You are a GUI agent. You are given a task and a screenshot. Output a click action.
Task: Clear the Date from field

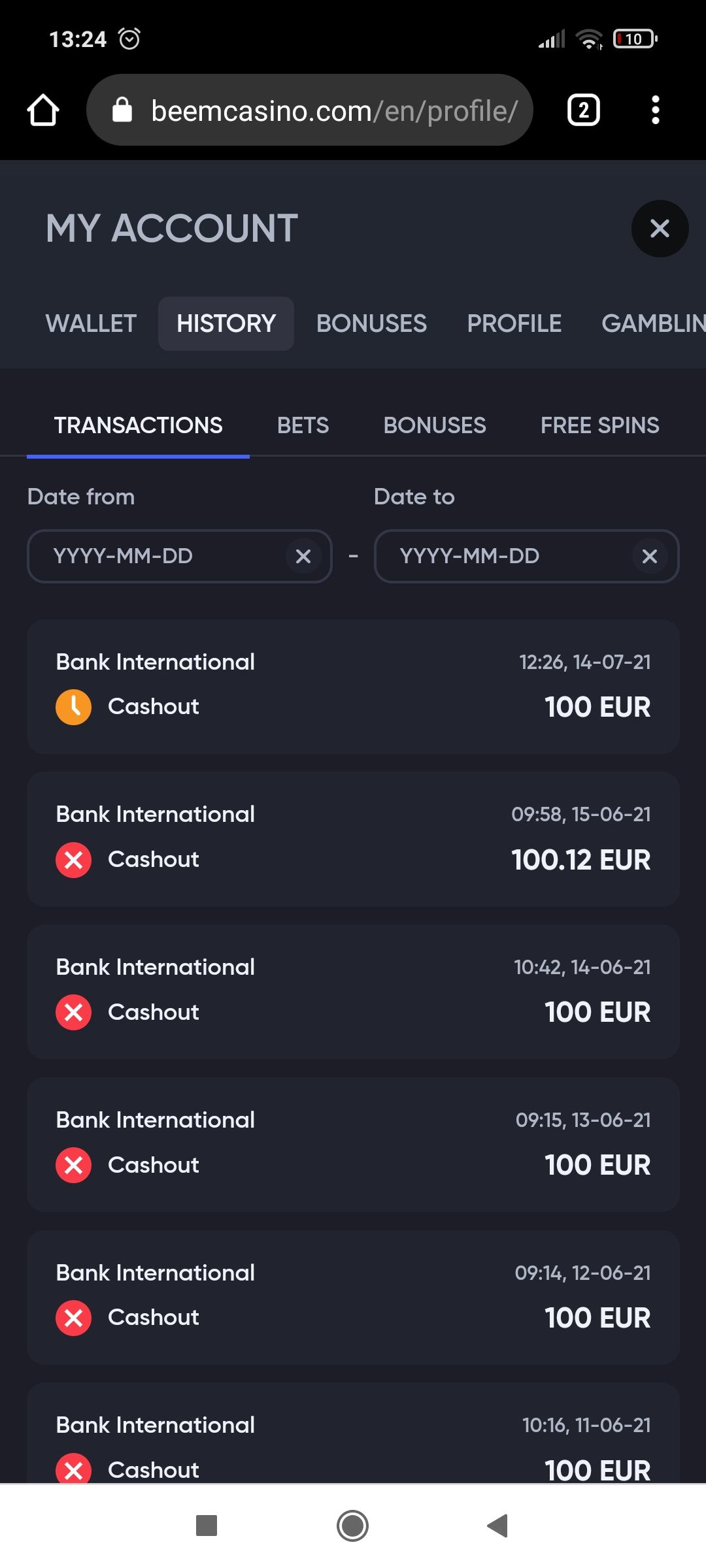(x=303, y=557)
